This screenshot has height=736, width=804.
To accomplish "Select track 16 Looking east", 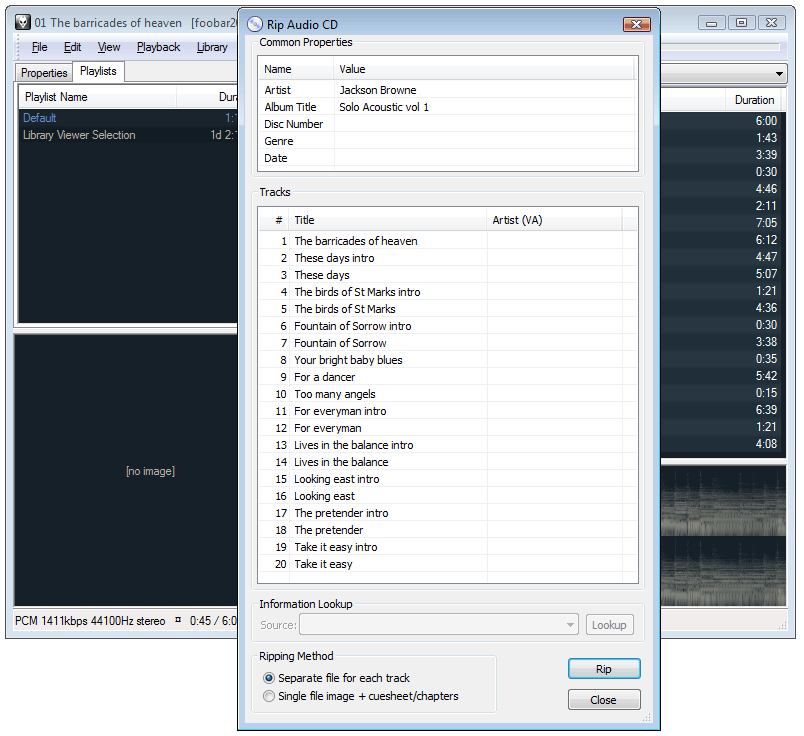I will 448,496.
